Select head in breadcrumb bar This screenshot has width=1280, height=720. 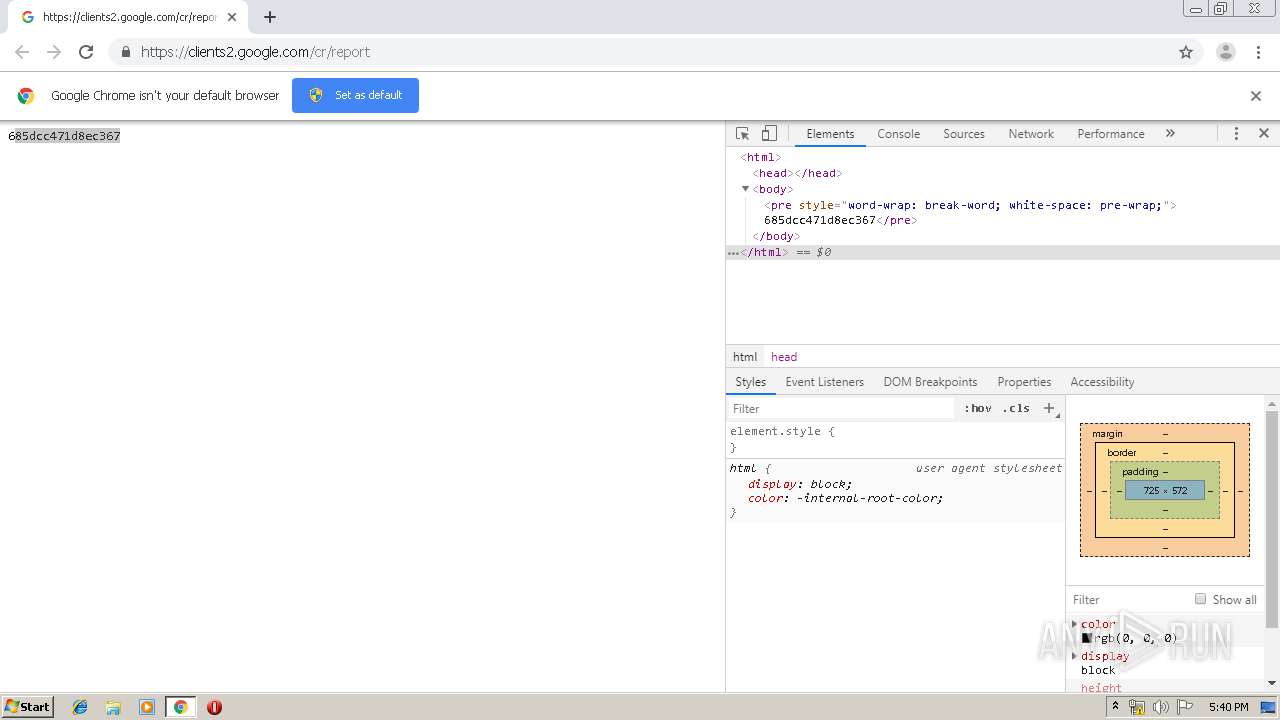(x=784, y=357)
